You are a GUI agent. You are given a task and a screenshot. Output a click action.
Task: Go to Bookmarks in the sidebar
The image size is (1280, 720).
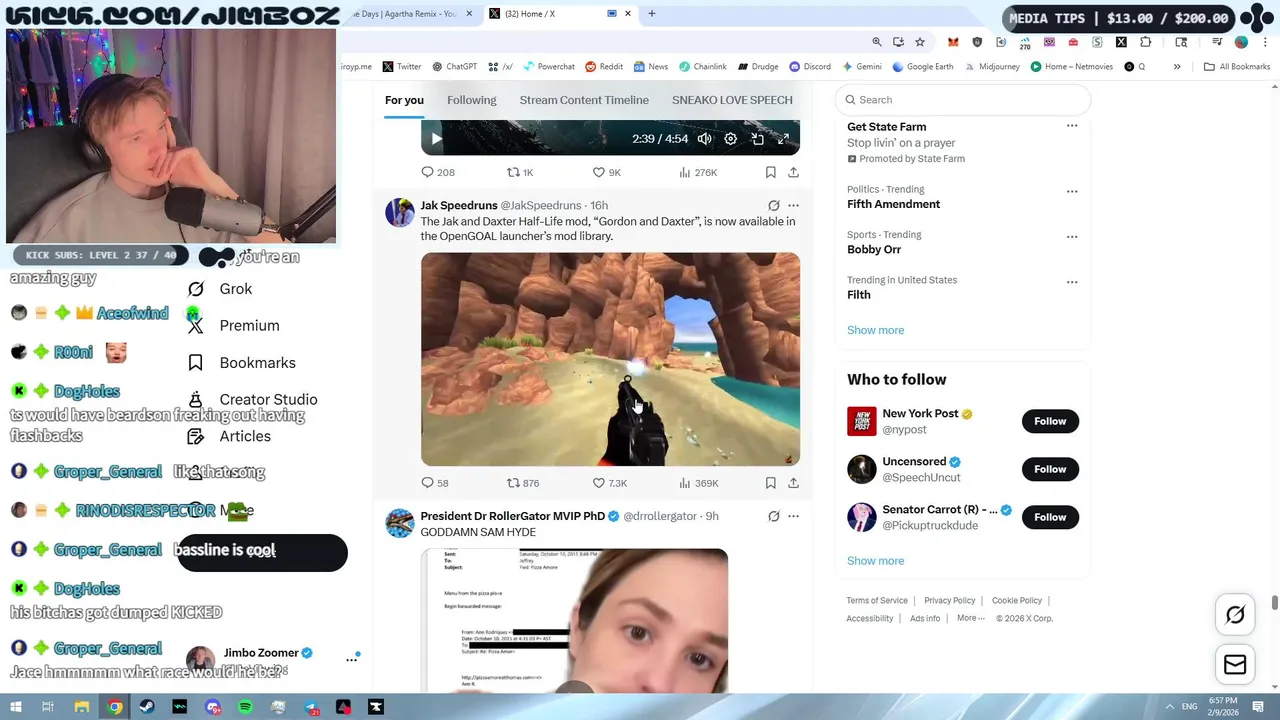[x=242, y=363]
